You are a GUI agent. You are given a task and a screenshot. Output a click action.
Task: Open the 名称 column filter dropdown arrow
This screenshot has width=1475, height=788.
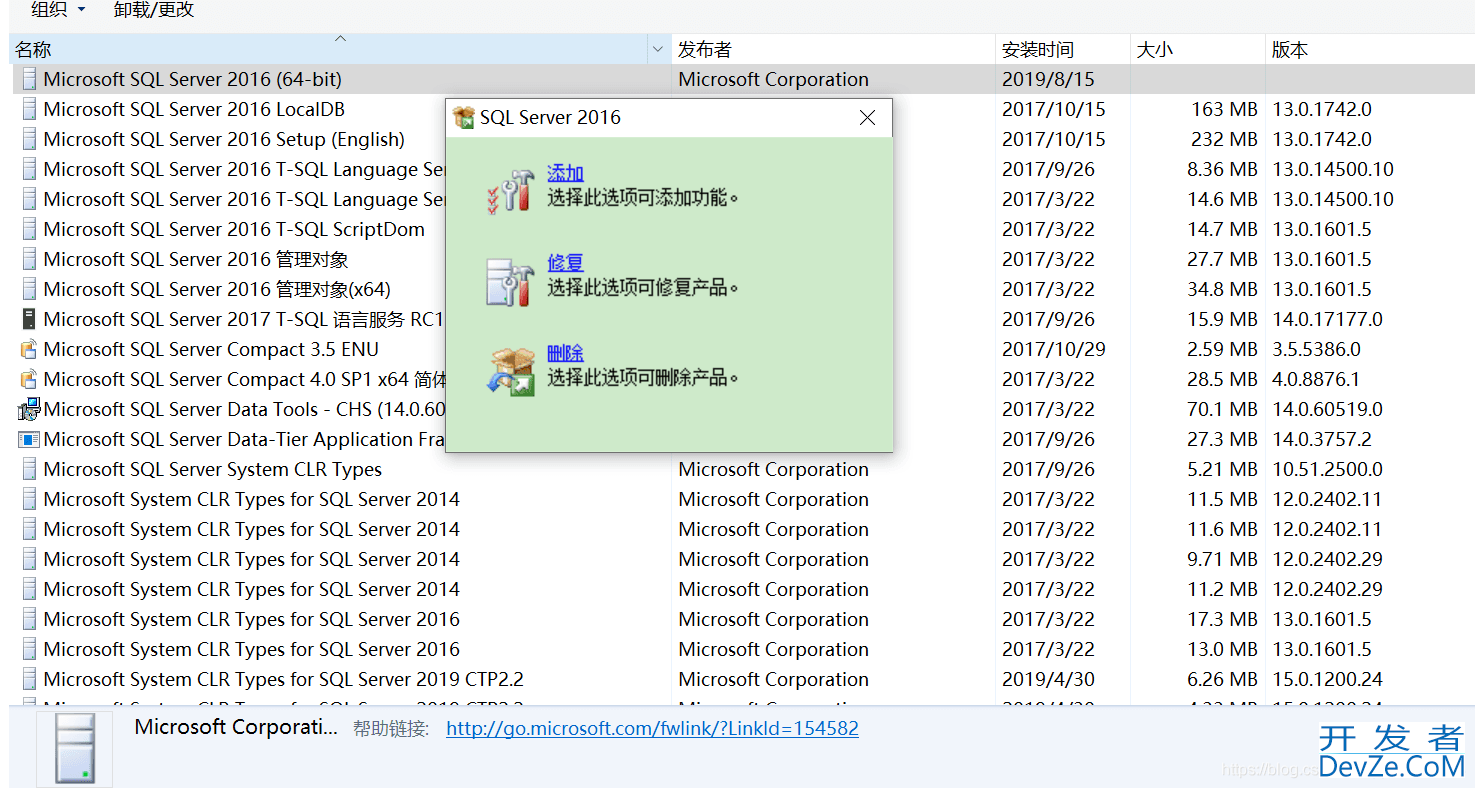pyautogui.click(x=658, y=49)
